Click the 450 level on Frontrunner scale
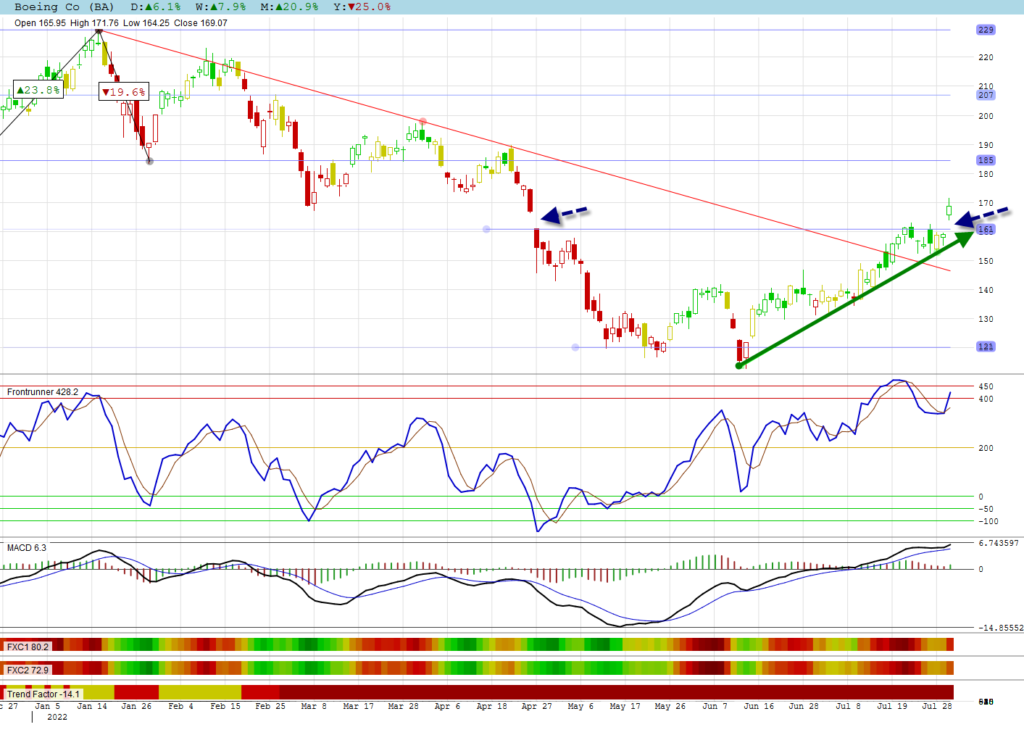The image size is (1024, 735). click(985, 387)
